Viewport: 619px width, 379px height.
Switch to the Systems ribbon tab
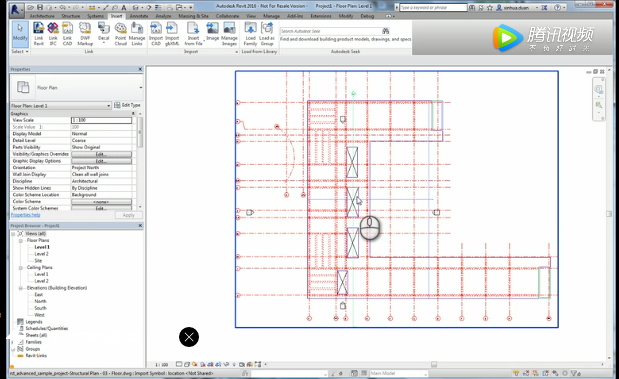click(x=95, y=16)
